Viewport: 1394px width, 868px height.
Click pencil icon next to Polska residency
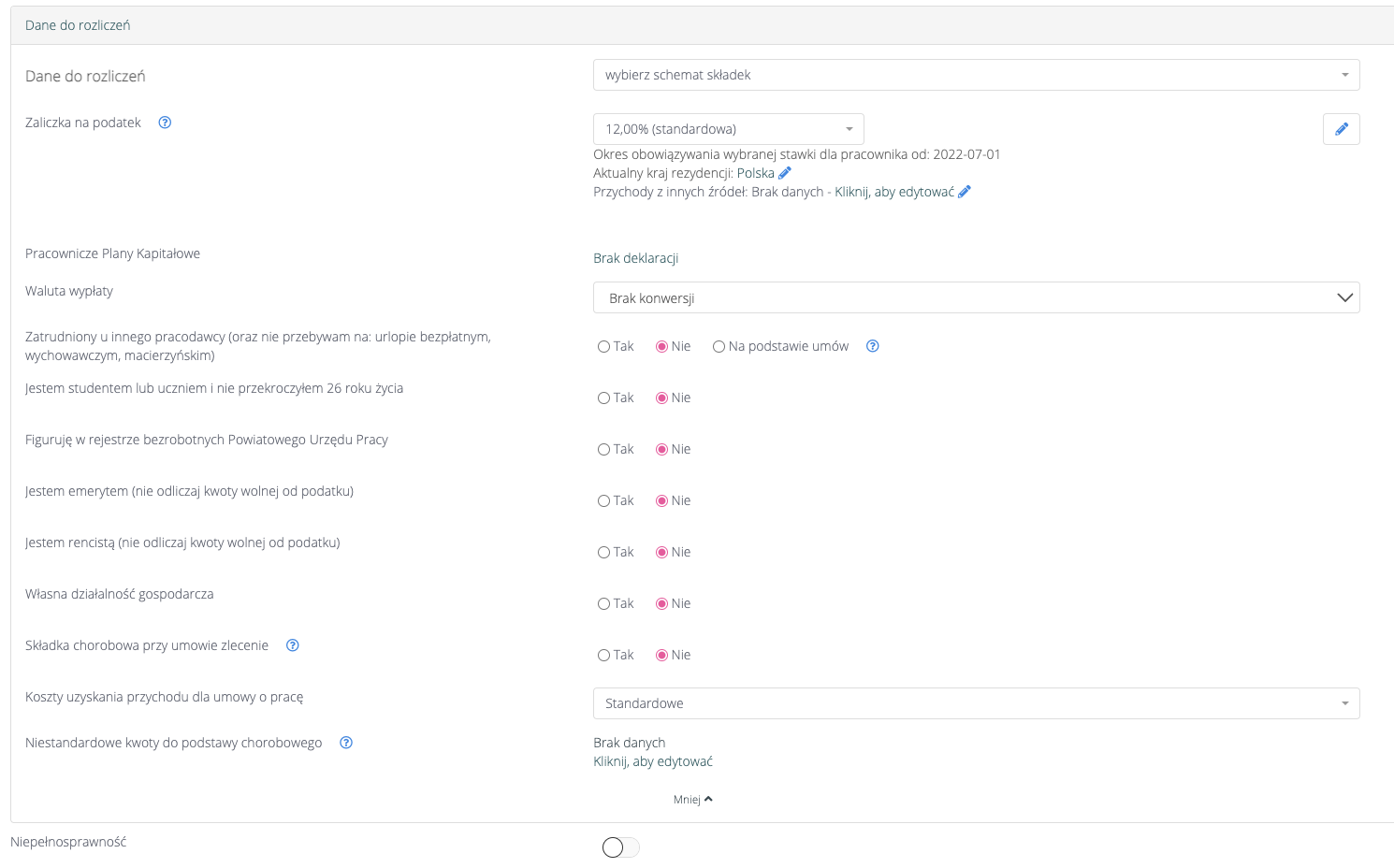click(x=785, y=173)
